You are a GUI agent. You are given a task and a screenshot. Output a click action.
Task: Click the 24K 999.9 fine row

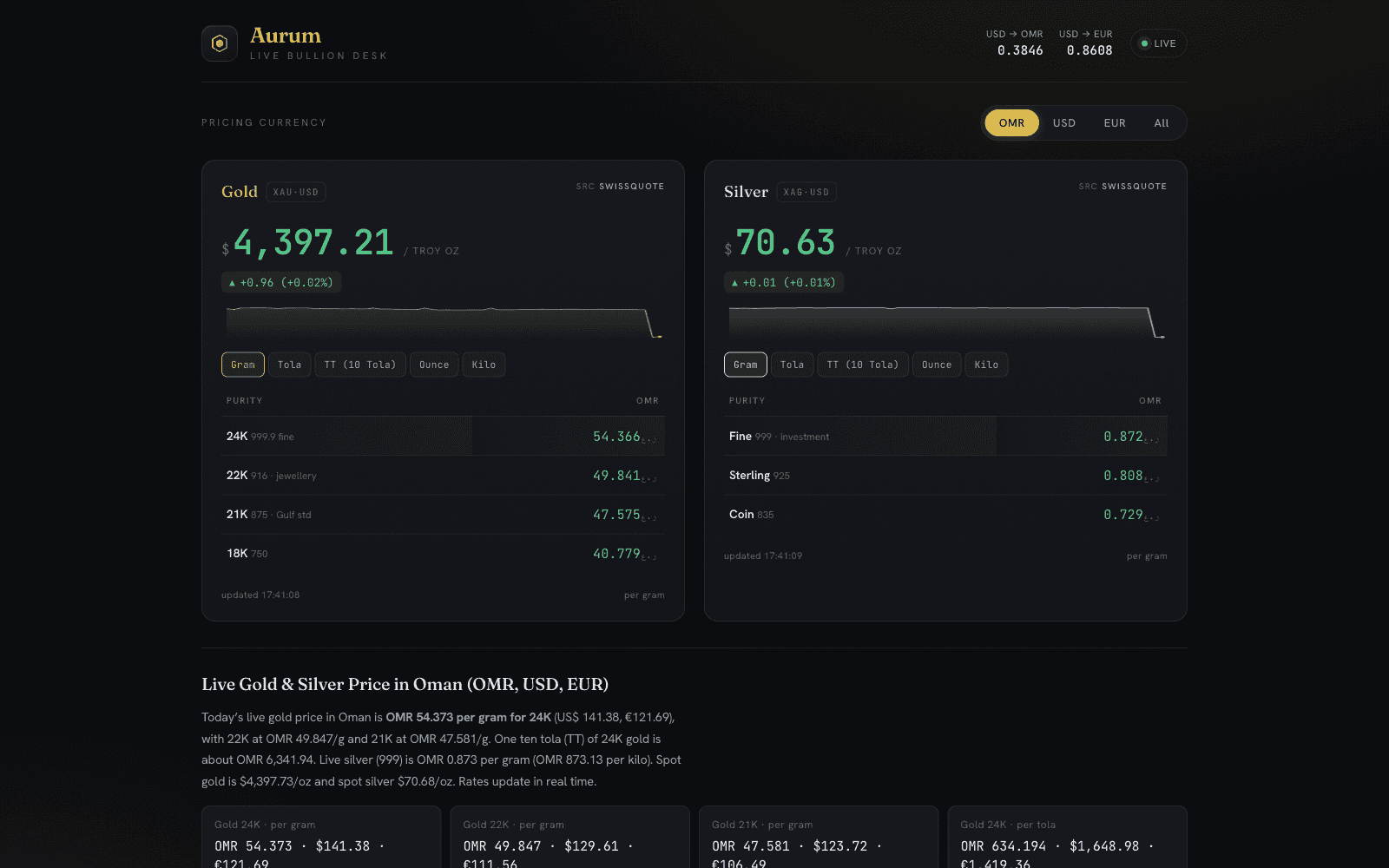click(x=443, y=436)
